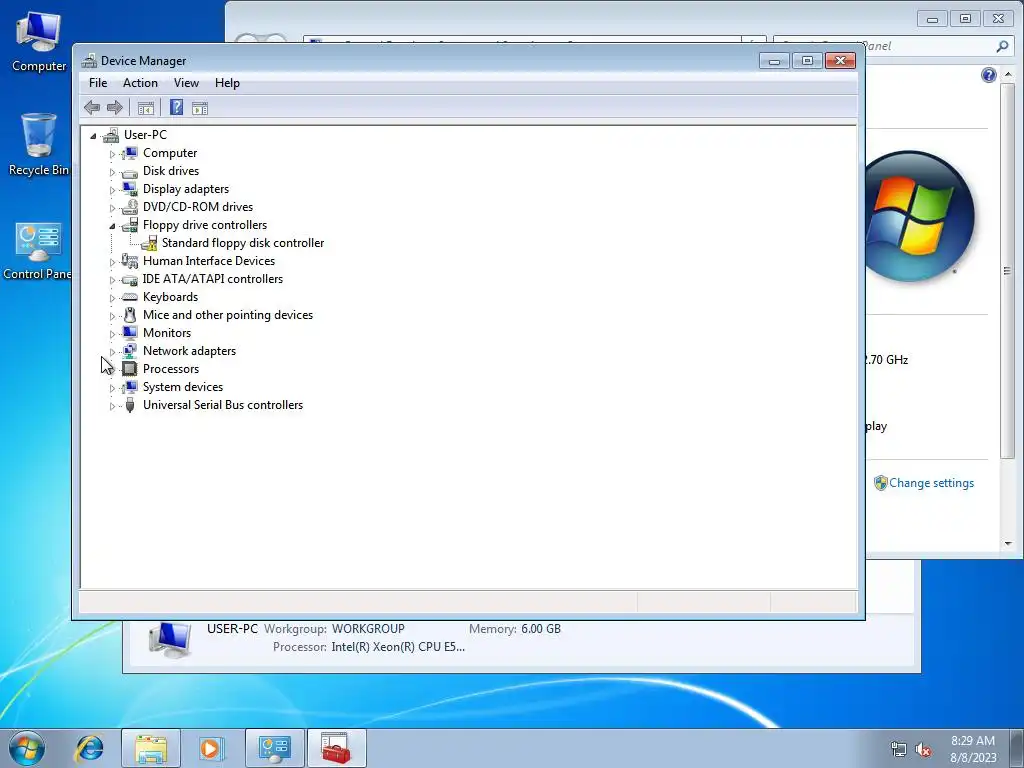Click Change settings link in System window
This screenshot has height=768, width=1024.
tap(931, 483)
